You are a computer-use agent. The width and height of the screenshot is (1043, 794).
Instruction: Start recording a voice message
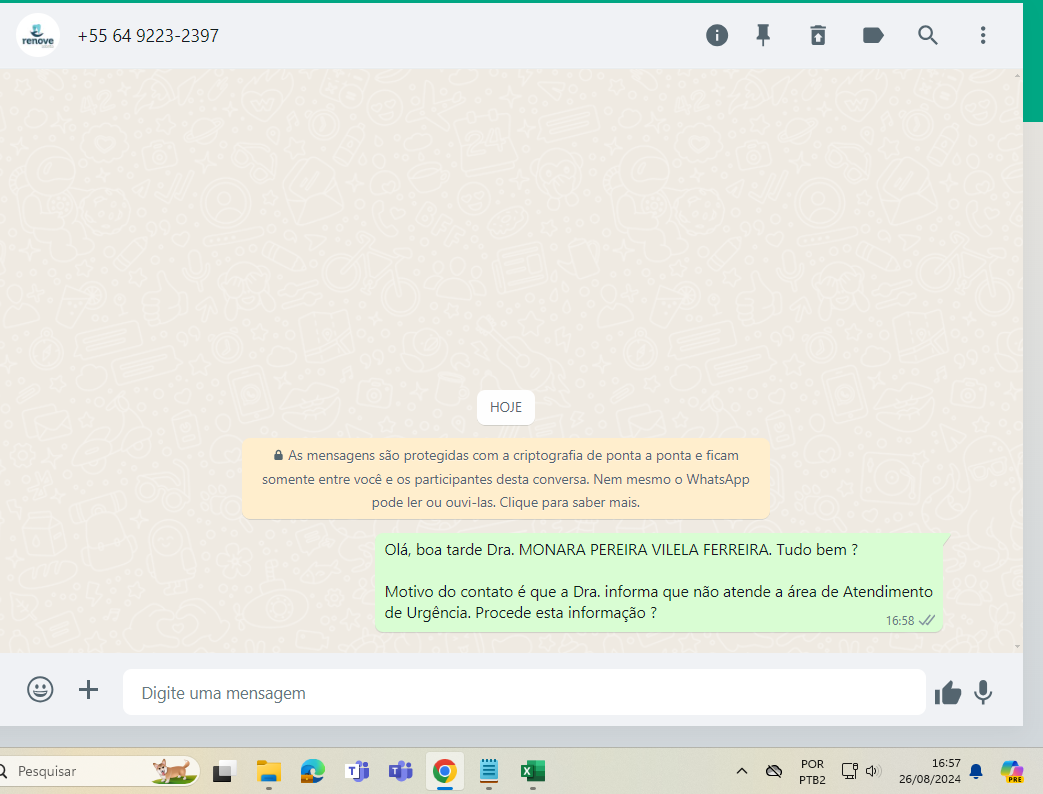coord(983,692)
